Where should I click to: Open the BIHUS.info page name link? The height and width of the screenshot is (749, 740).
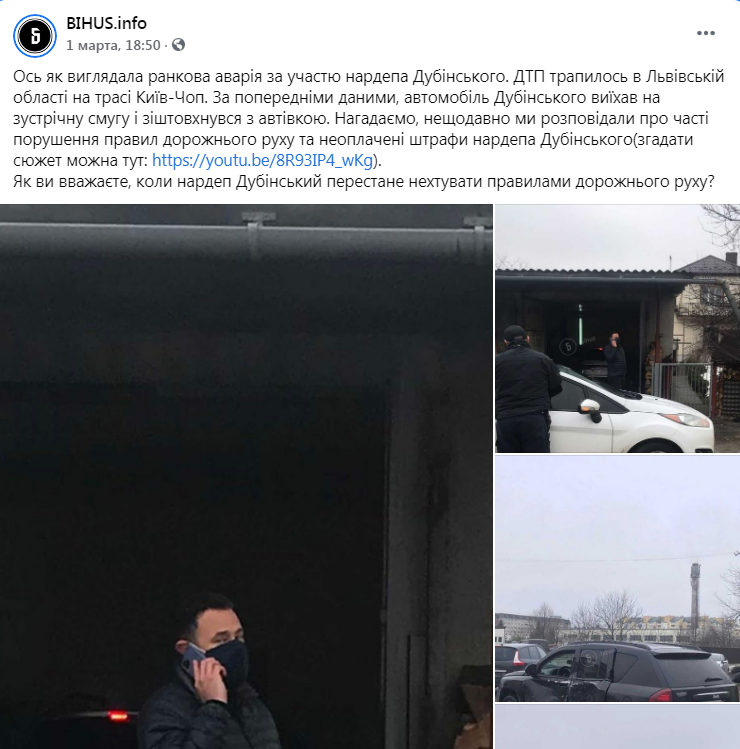tap(106, 22)
